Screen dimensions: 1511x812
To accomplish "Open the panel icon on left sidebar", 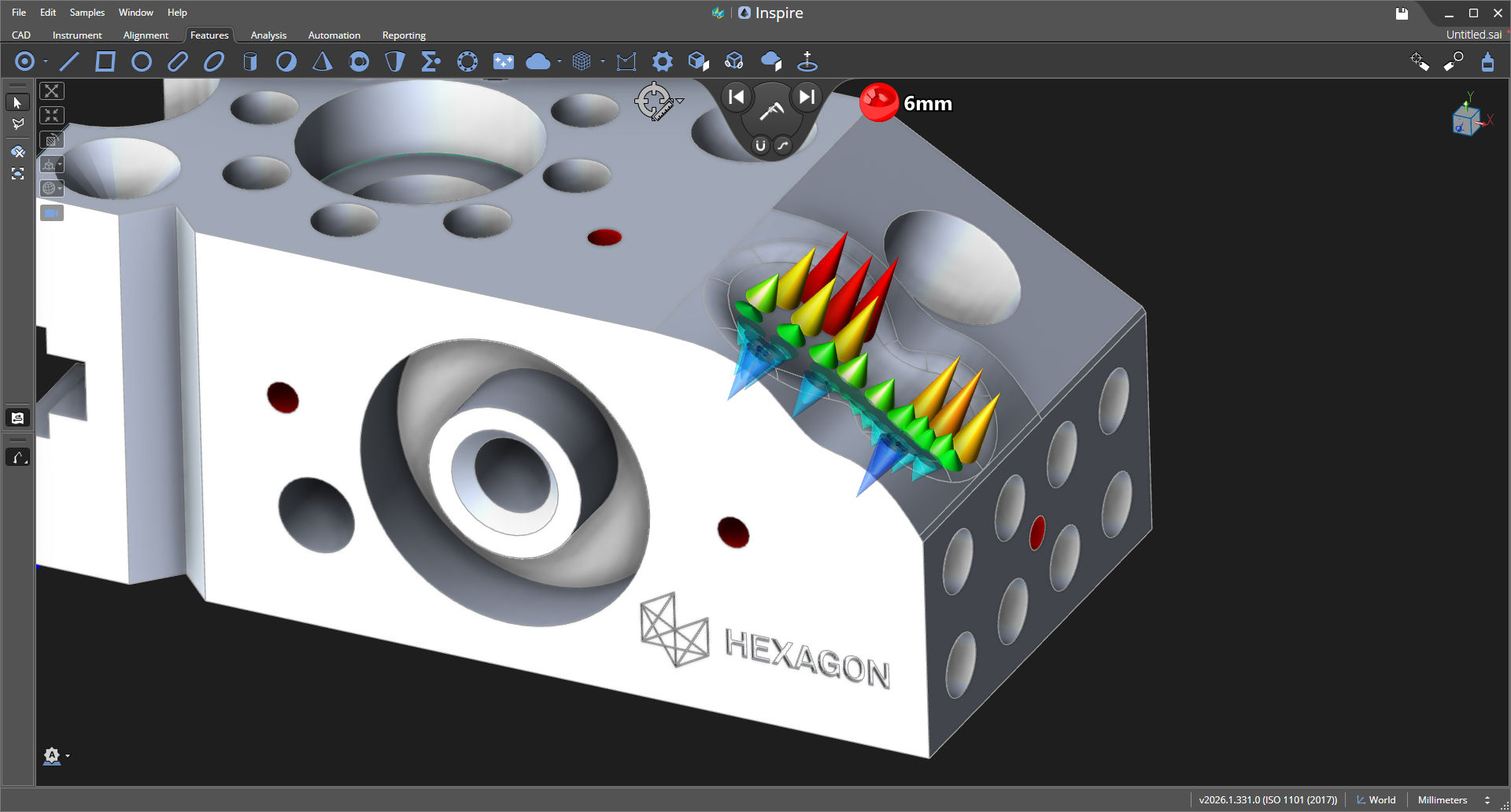I will tap(17, 418).
